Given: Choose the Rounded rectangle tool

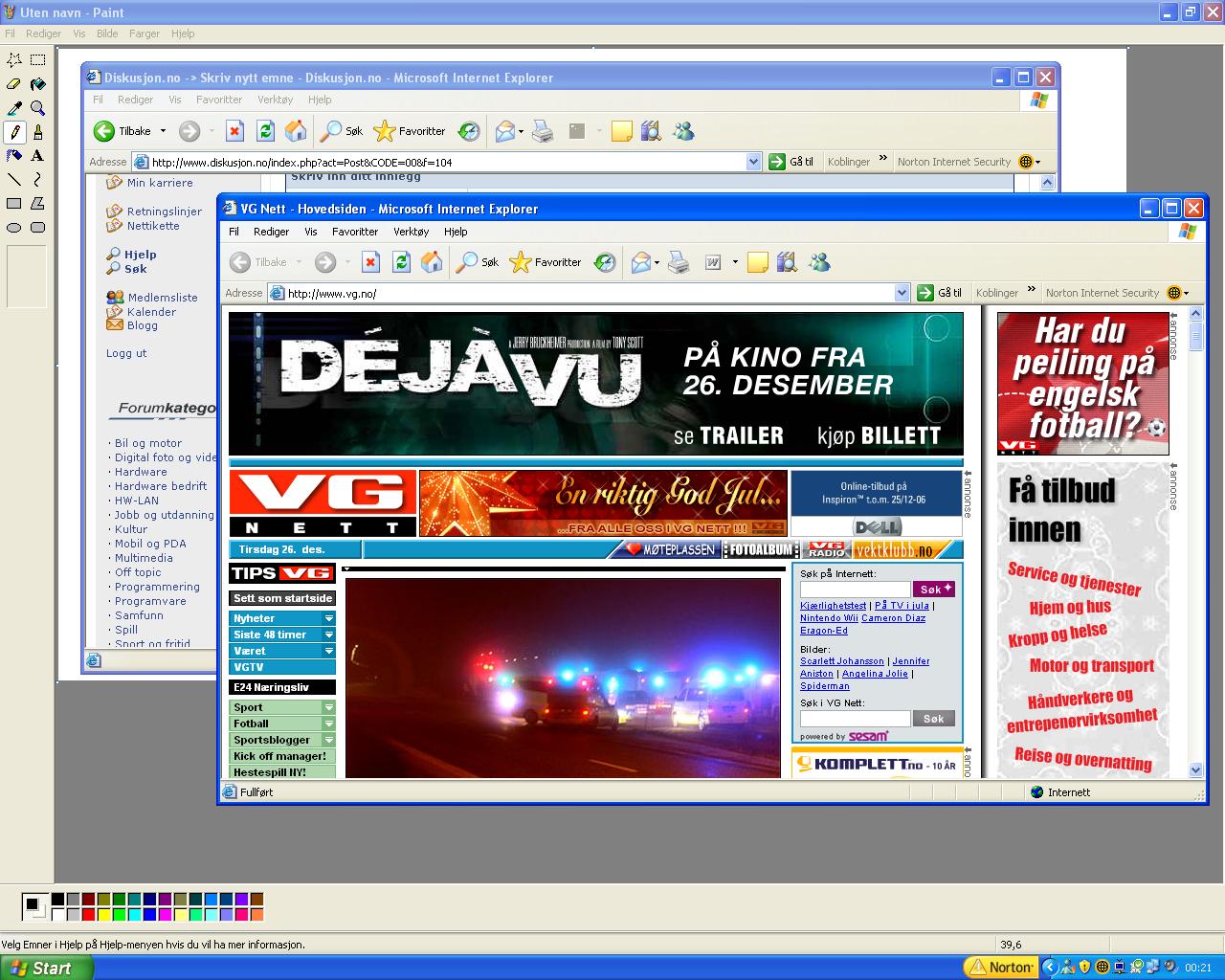Looking at the screenshot, I should point(37,227).
